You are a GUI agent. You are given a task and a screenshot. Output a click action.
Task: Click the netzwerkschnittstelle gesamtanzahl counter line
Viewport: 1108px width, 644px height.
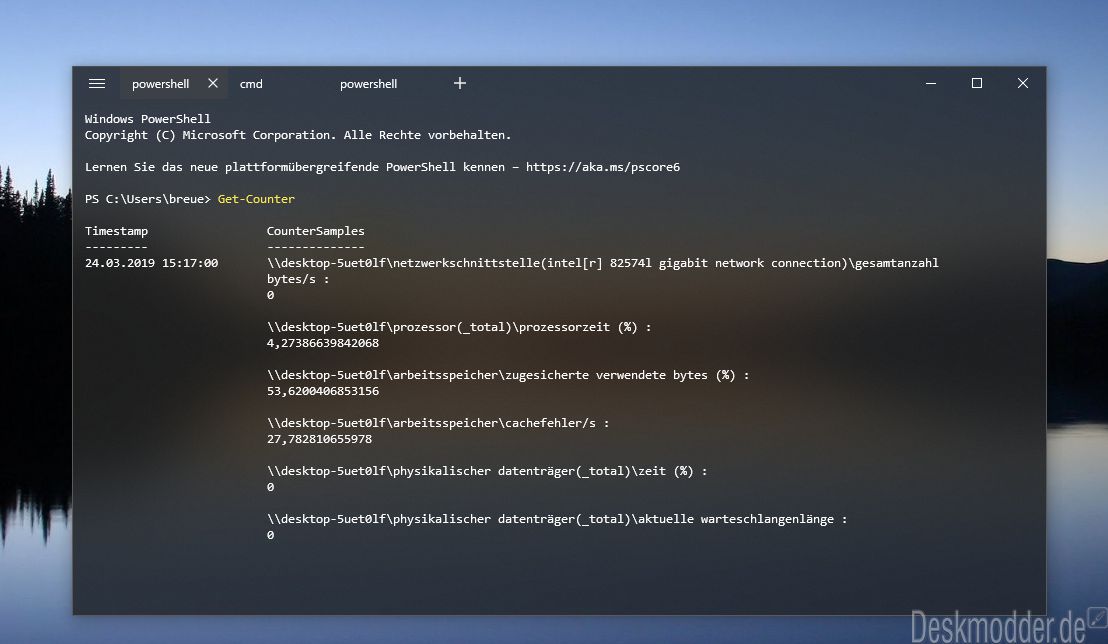(603, 263)
